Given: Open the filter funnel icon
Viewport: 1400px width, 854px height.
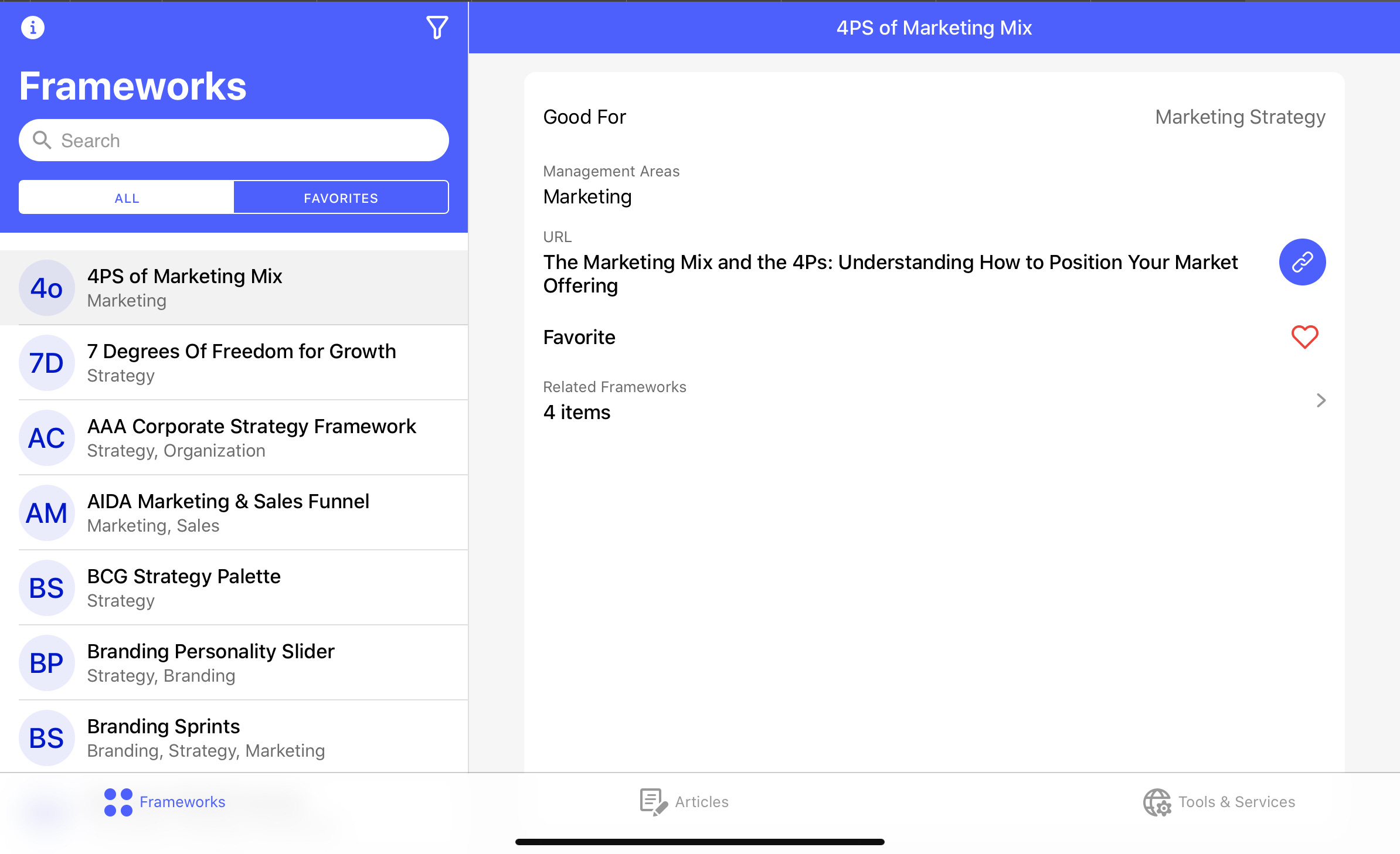Looking at the screenshot, I should click(437, 28).
